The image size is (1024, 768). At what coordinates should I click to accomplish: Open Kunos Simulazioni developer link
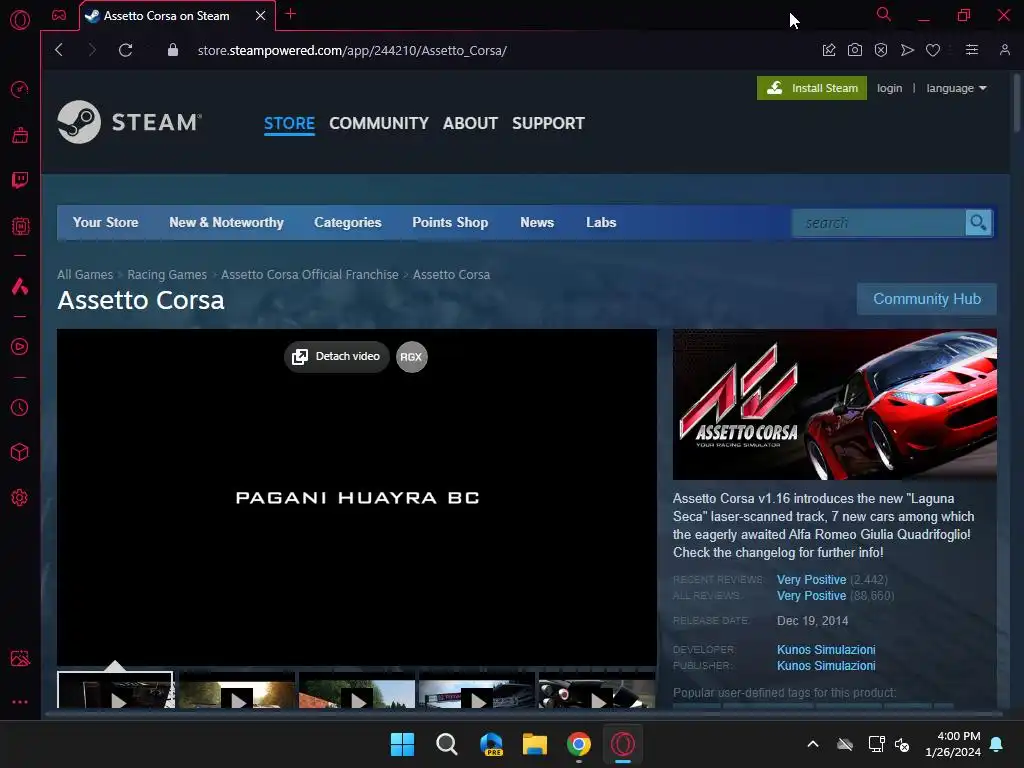[826, 650]
